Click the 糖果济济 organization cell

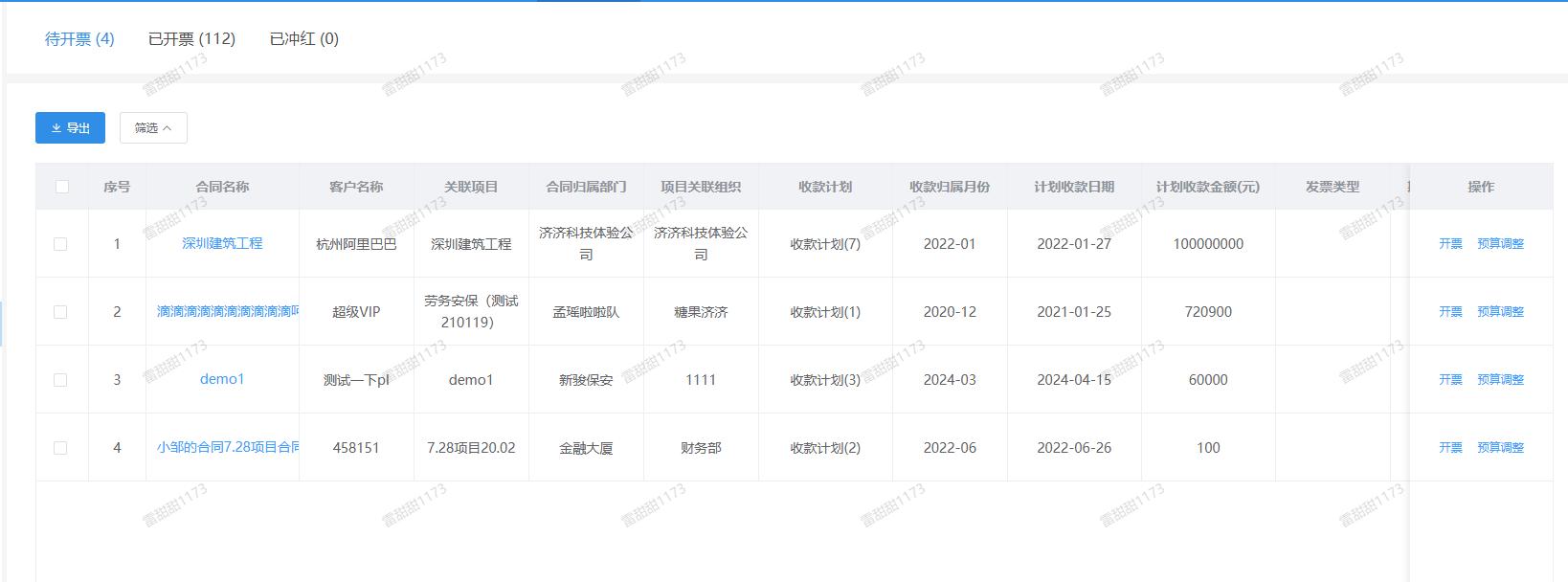pos(701,312)
